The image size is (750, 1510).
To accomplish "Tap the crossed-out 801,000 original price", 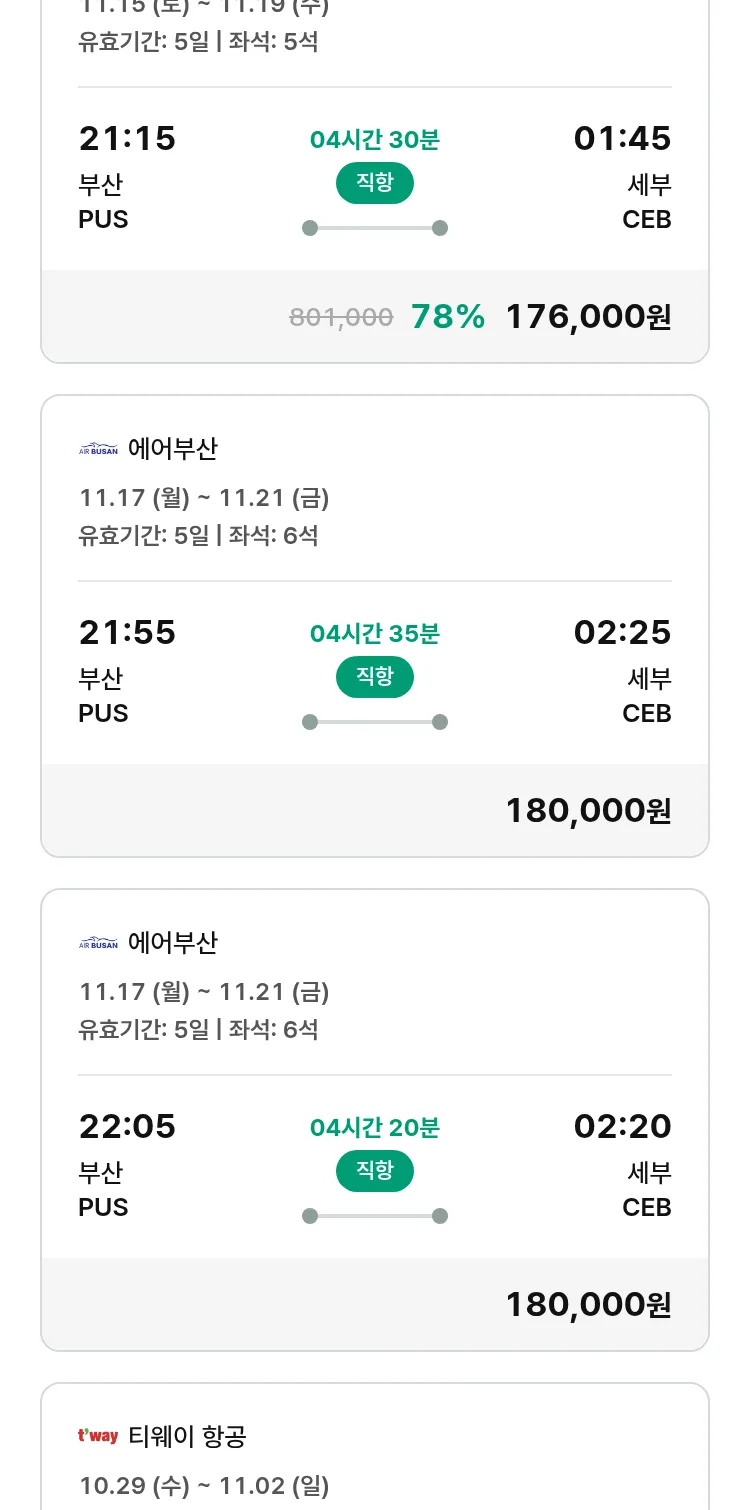I will pos(341,318).
